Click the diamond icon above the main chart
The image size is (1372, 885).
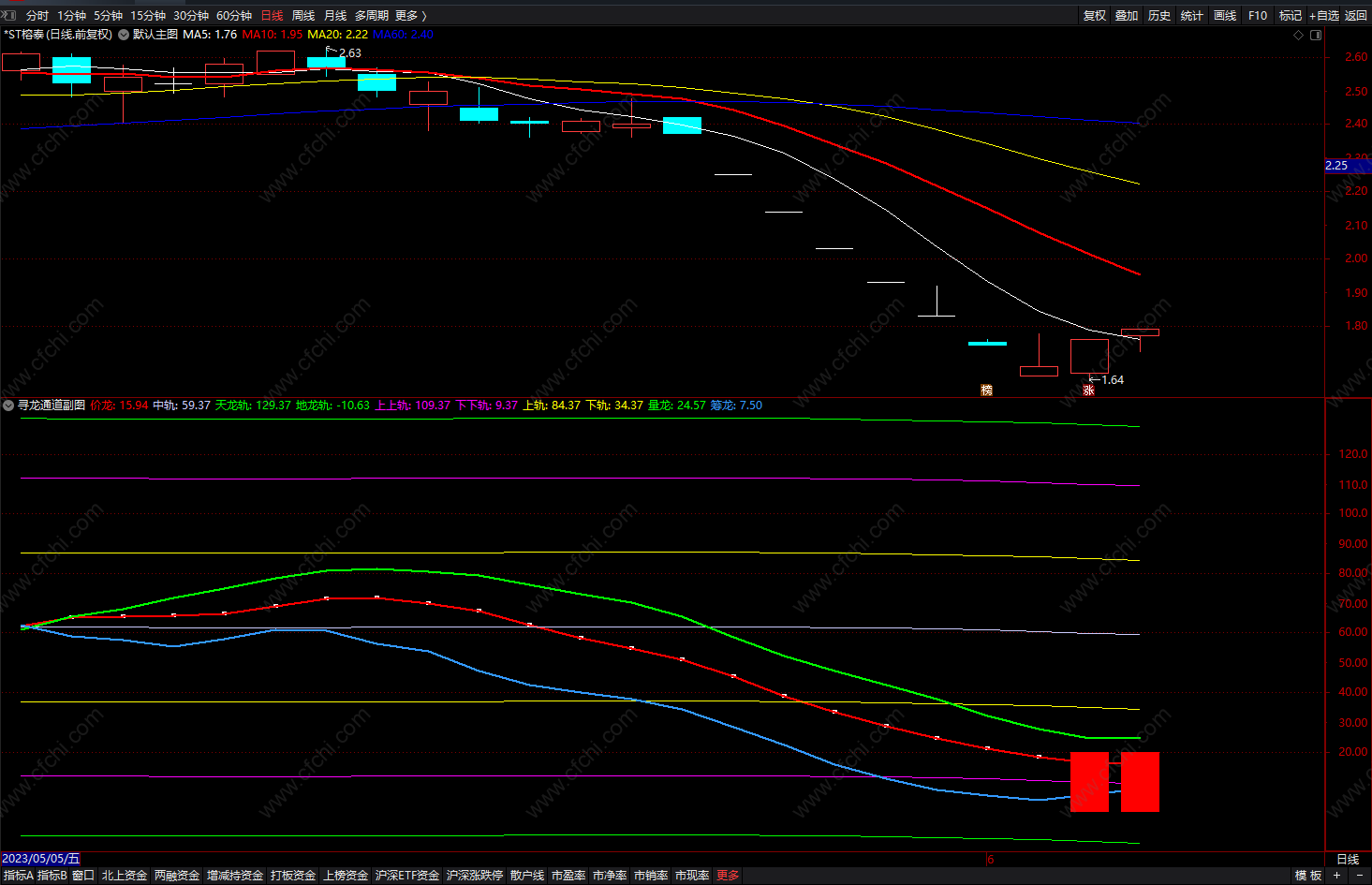1298,35
